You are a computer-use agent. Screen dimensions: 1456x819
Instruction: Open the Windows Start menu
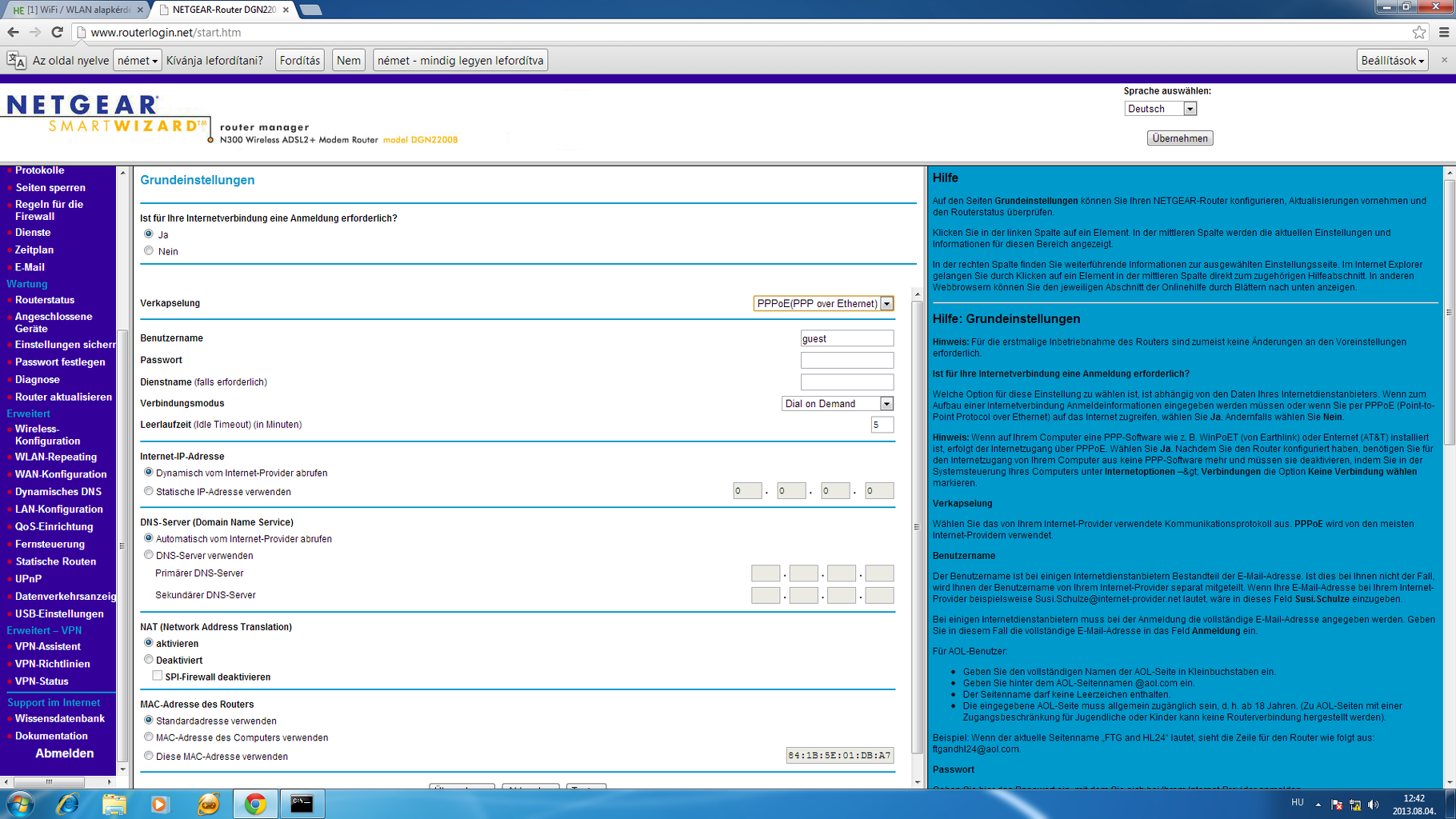pos(20,804)
